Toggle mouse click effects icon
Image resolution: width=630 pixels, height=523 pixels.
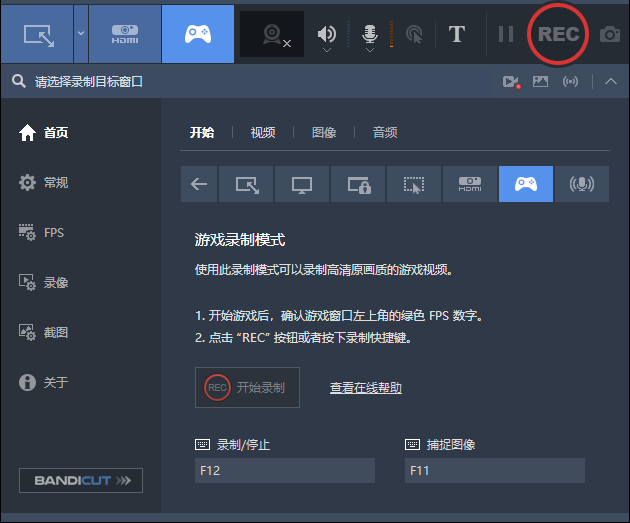click(414, 34)
